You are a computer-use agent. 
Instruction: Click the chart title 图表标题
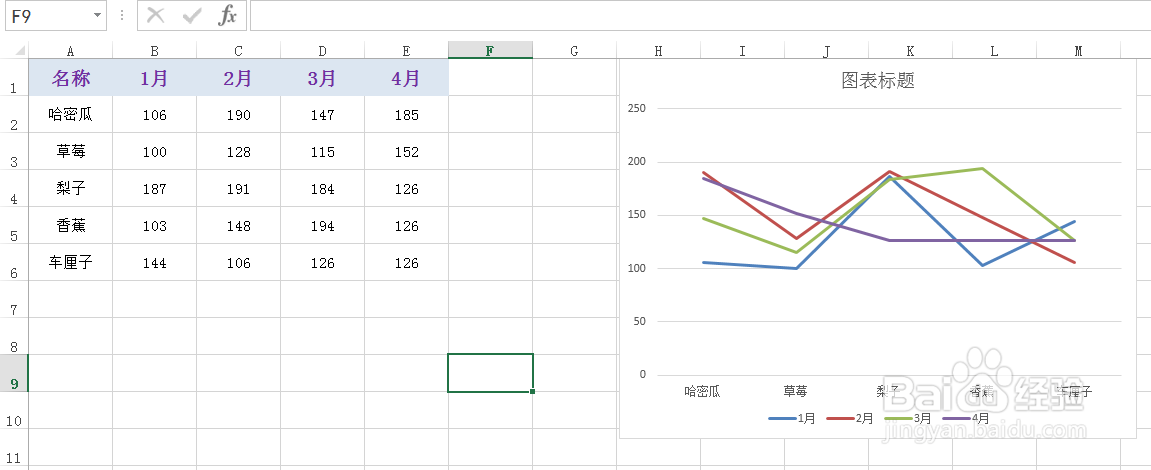(x=877, y=81)
